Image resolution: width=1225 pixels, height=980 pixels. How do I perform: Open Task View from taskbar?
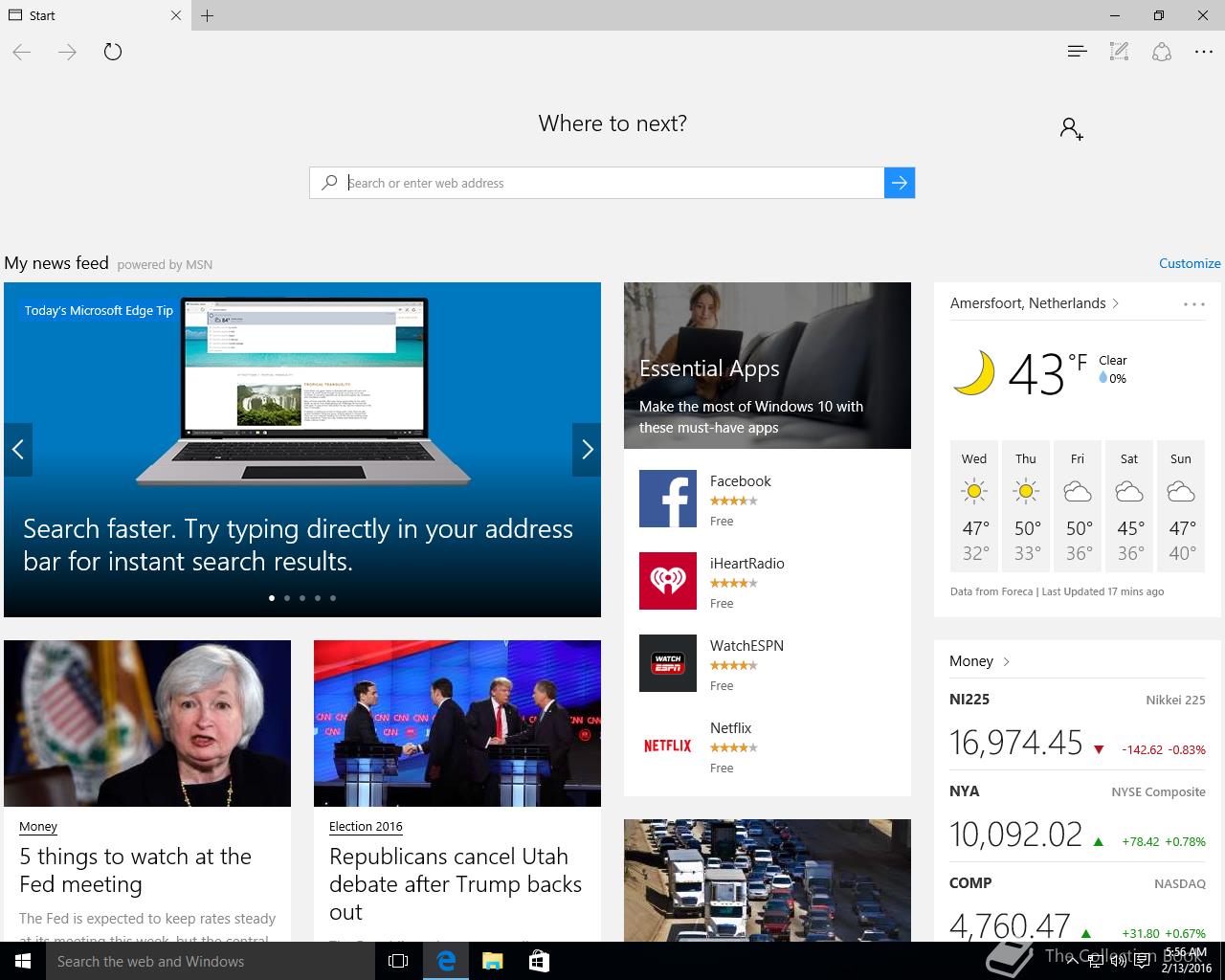pos(398,961)
